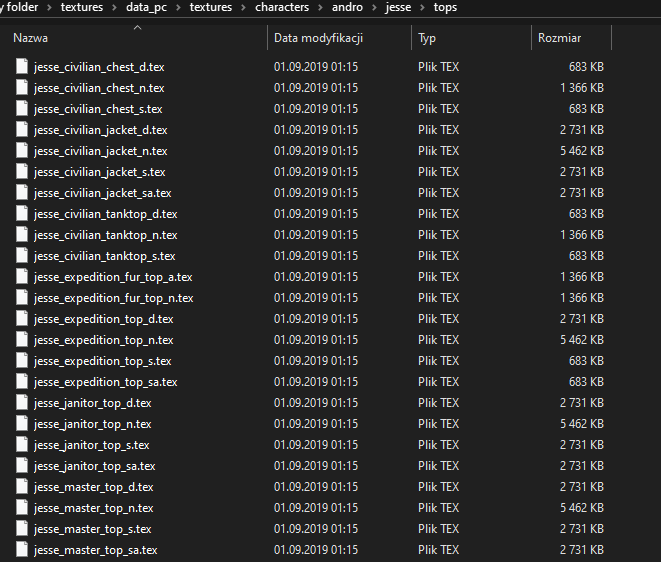661x562 pixels.
Task: Click file icon of jesse_master_top_sa.tex
Action: click(x=22, y=550)
